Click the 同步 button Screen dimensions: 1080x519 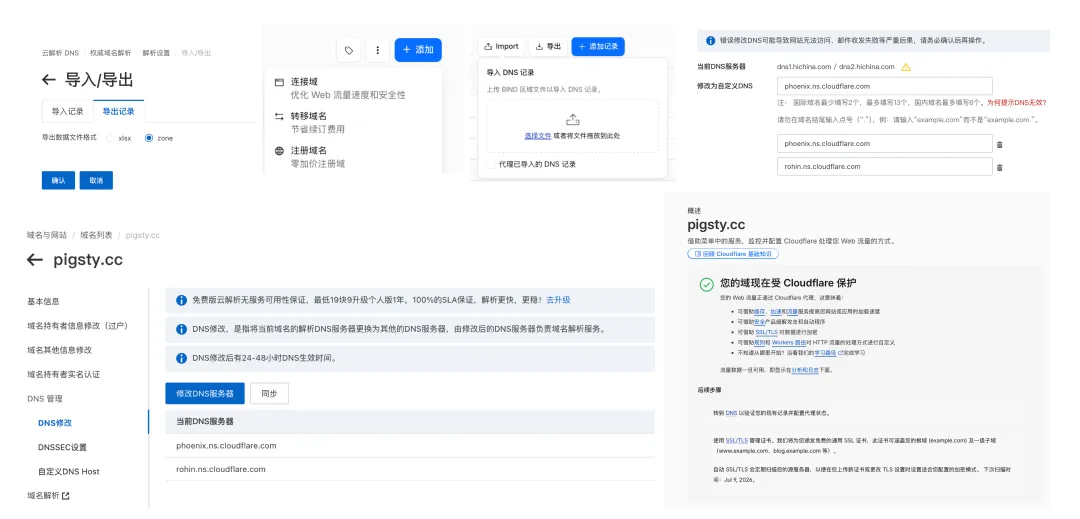point(269,394)
